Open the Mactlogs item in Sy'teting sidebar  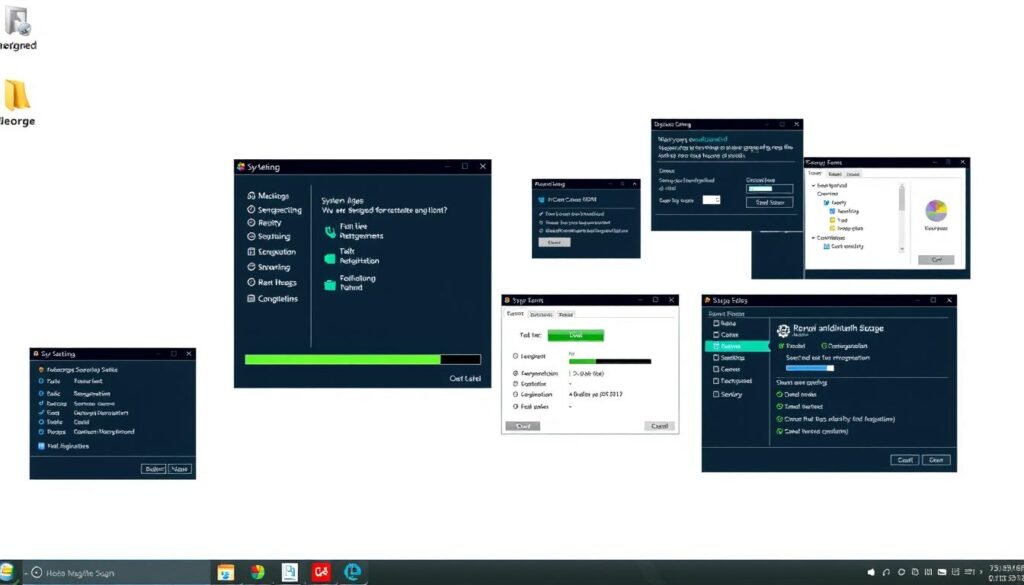point(268,196)
